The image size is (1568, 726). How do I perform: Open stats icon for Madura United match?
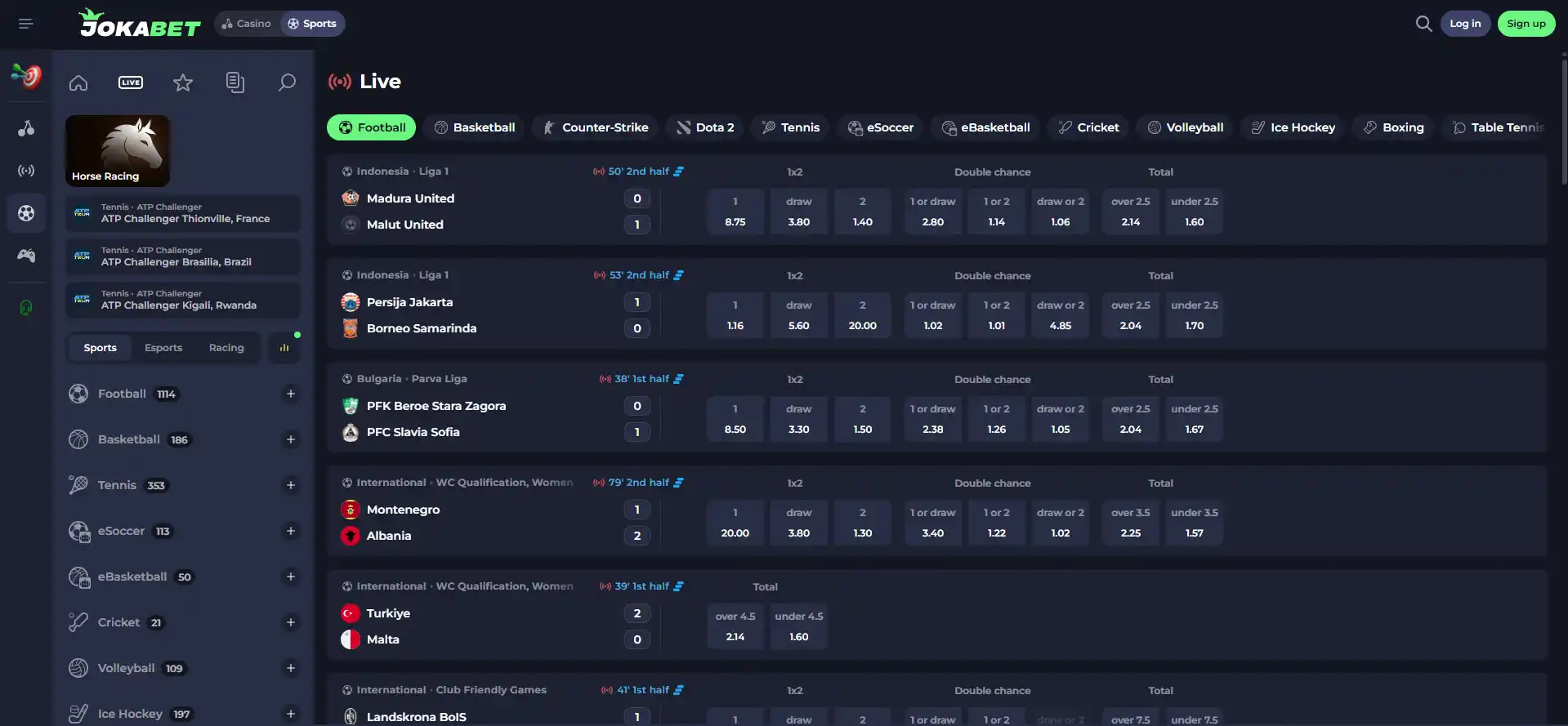679,171
